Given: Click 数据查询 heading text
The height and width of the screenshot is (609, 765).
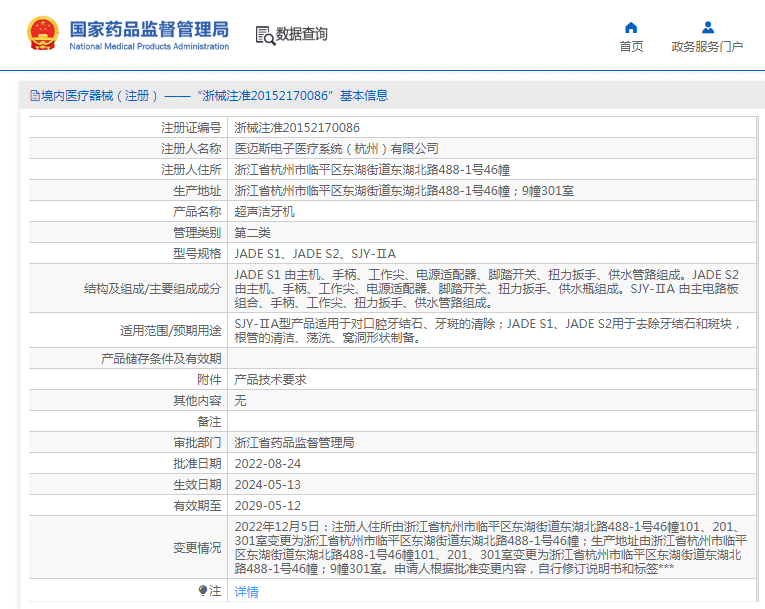Looking at the screenshot, I should click(302, 34).
